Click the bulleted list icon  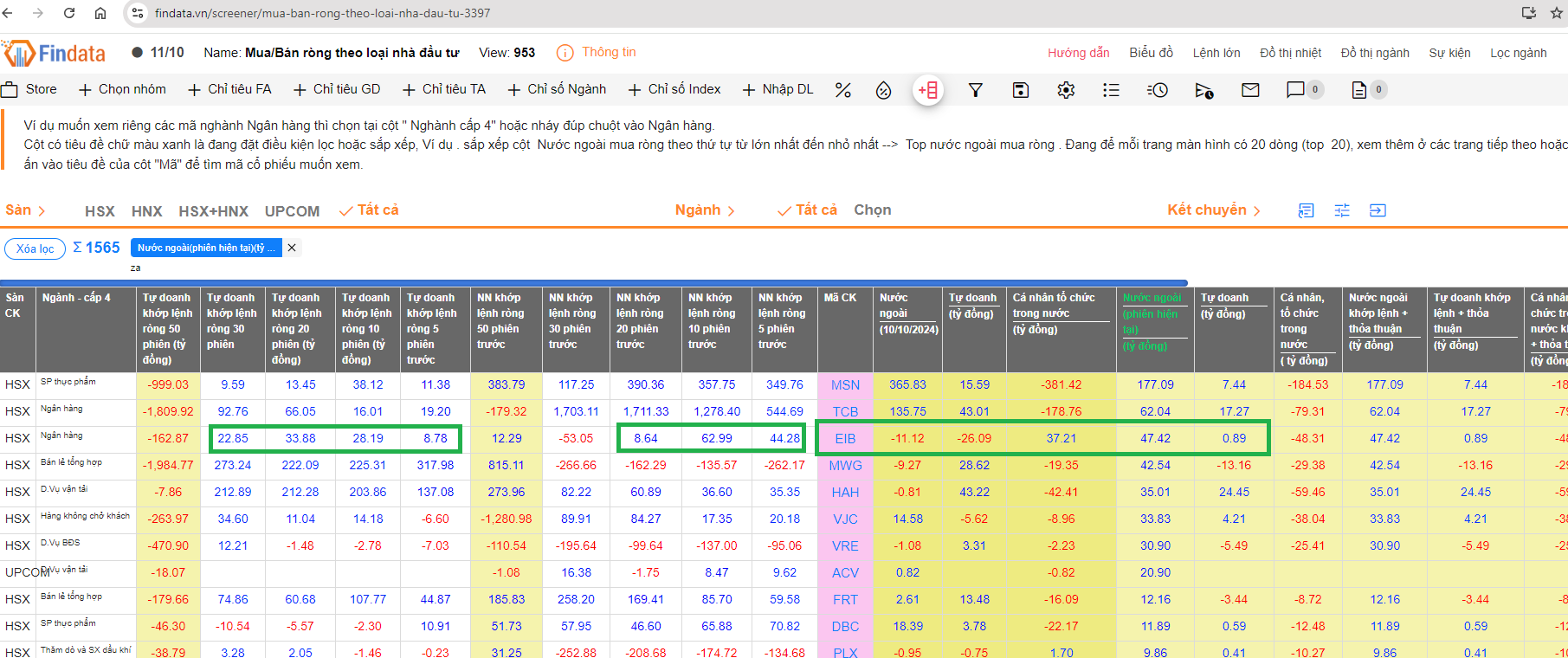tap(1111, 90)
